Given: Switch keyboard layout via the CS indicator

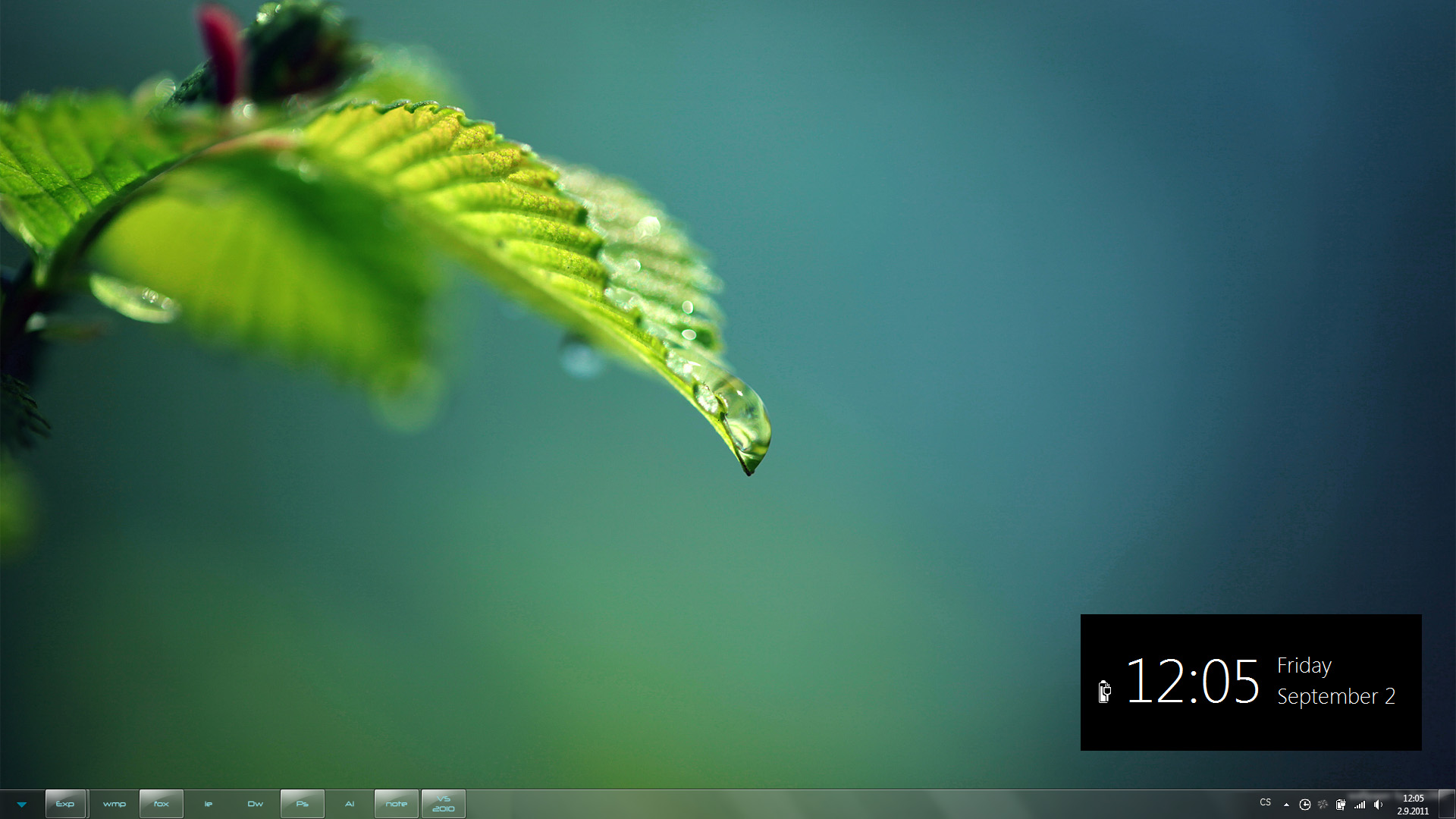Looking at the screenshot, I should 1266,802.
